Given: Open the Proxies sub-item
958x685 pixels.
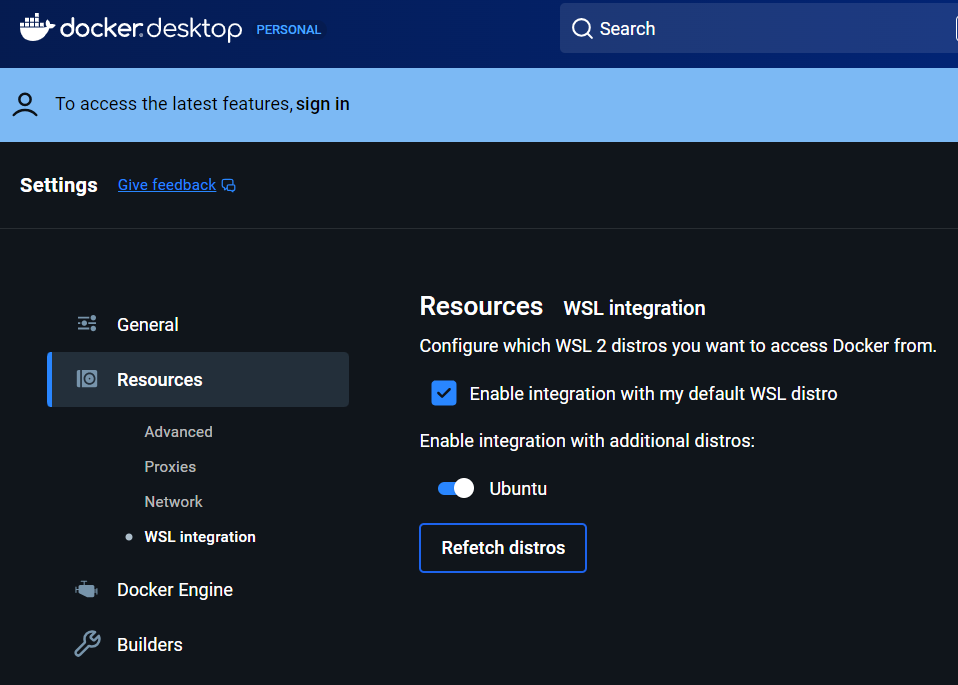Looking at the screenshot, I should tap(170, 466).
